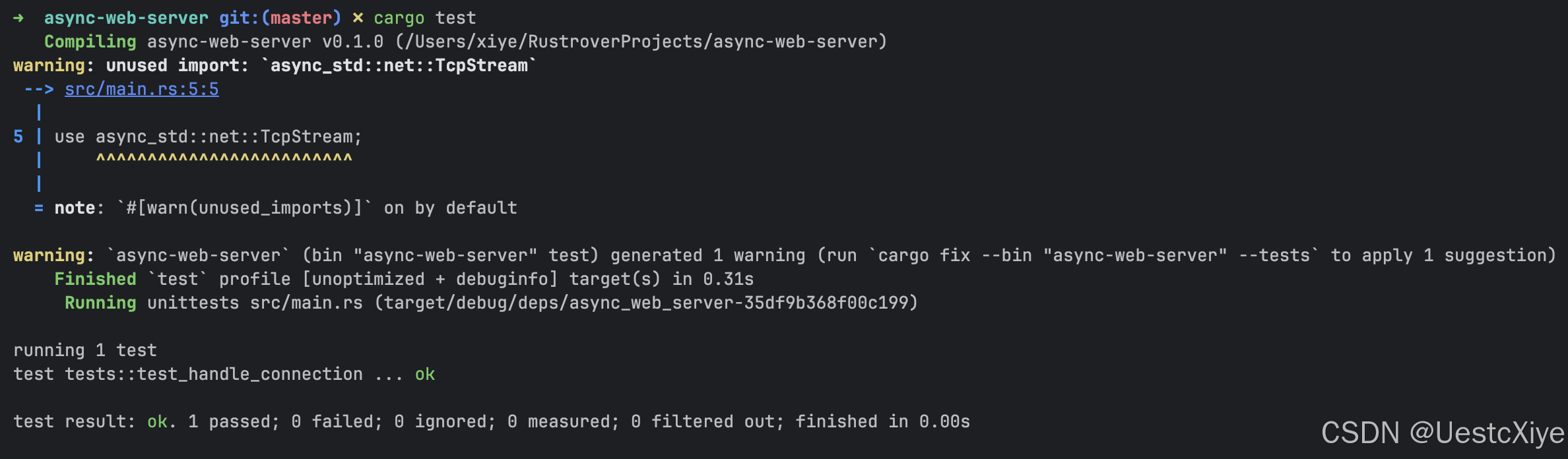Open the src/main.rs:5:5 link

(x=141, y=89)
